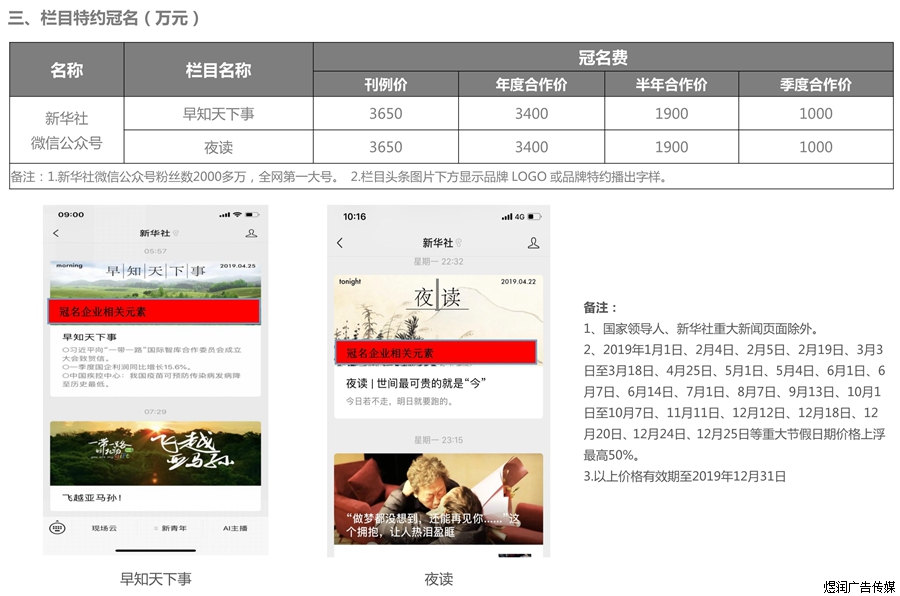This screenshot has height=596, width=900.
Task: Select 年度合作价 column header
Action: [532, 84]
